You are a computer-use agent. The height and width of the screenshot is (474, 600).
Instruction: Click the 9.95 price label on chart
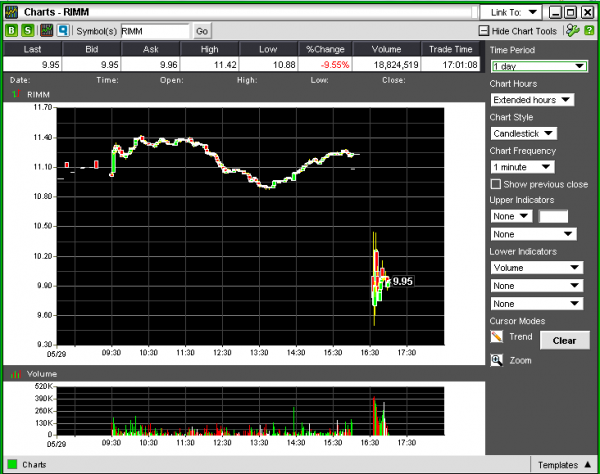(403, 281)
